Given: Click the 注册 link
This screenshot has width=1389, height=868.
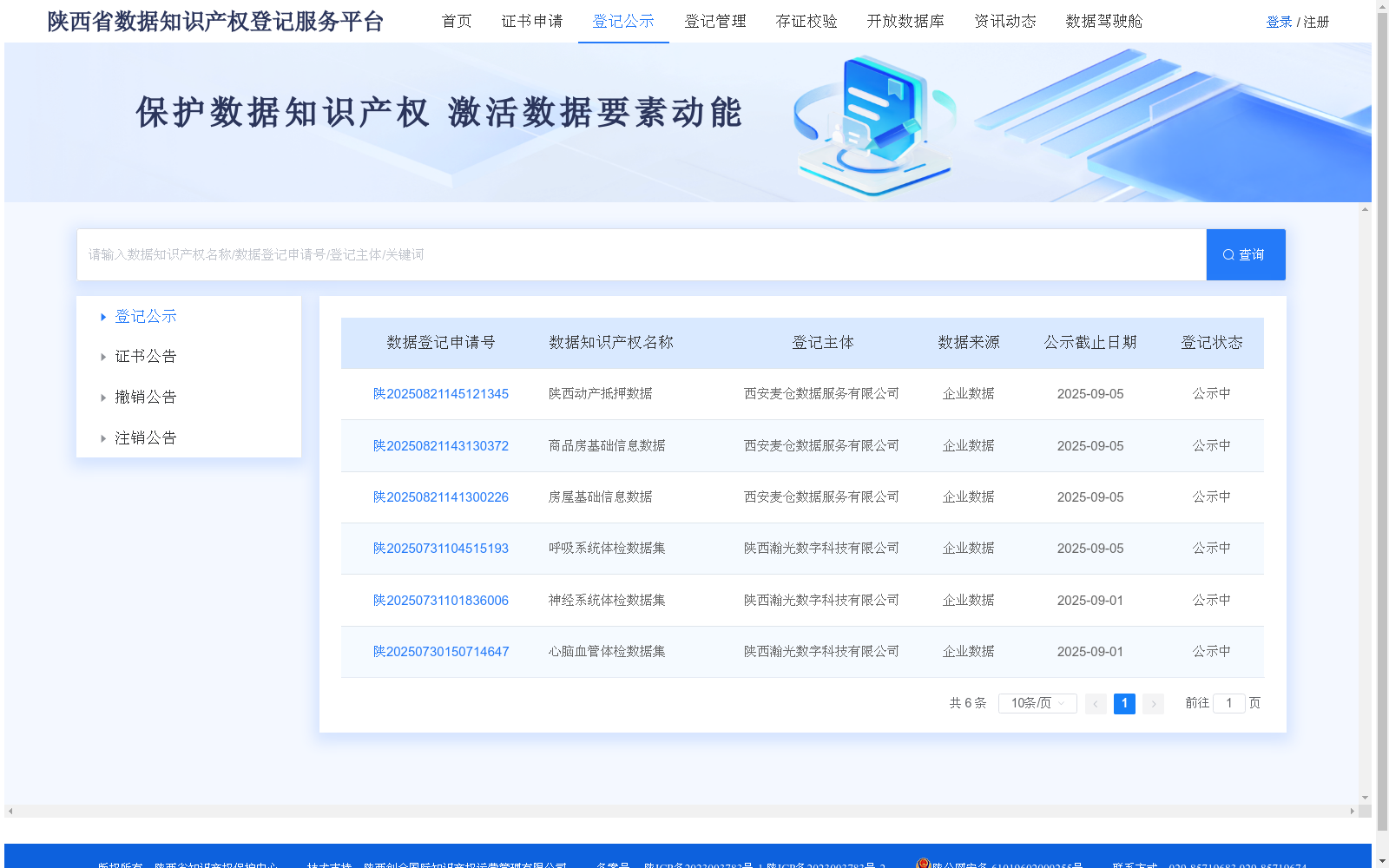Looking at the screenshot, I should [1315, 22].
